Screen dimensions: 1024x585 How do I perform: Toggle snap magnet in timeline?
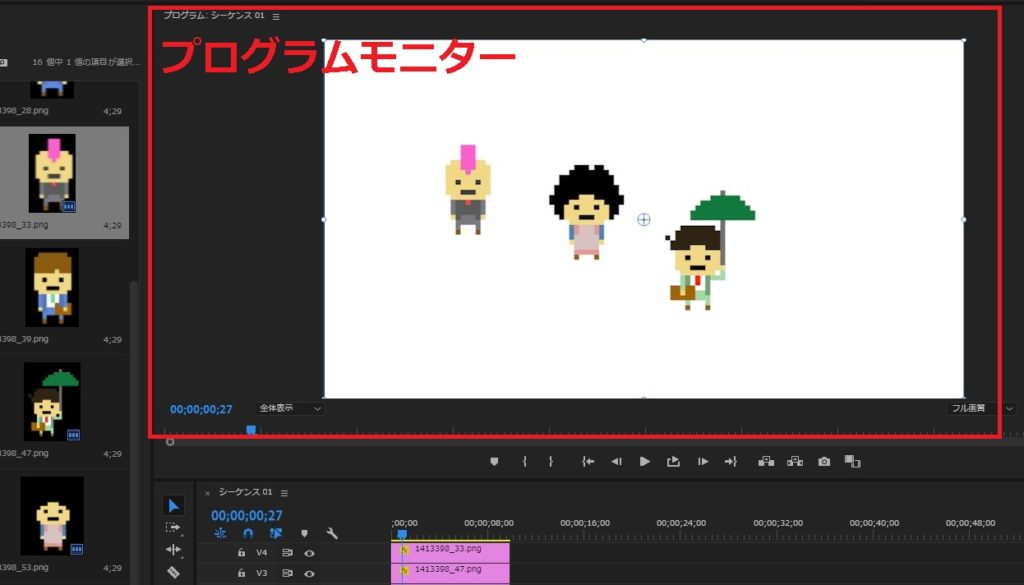tap(248, 534)
